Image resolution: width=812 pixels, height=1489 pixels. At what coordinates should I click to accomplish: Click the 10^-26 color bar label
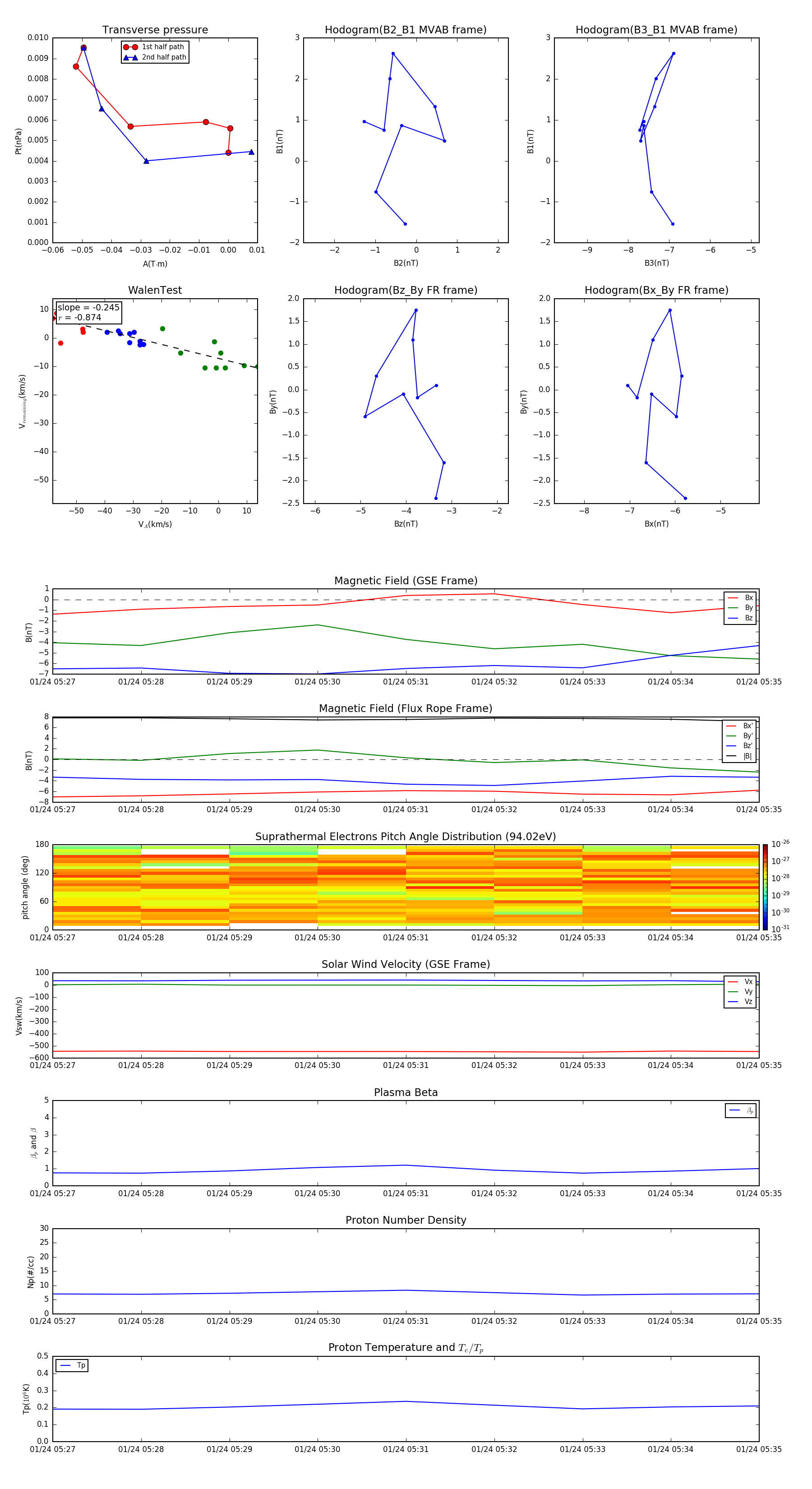[780, 844]
